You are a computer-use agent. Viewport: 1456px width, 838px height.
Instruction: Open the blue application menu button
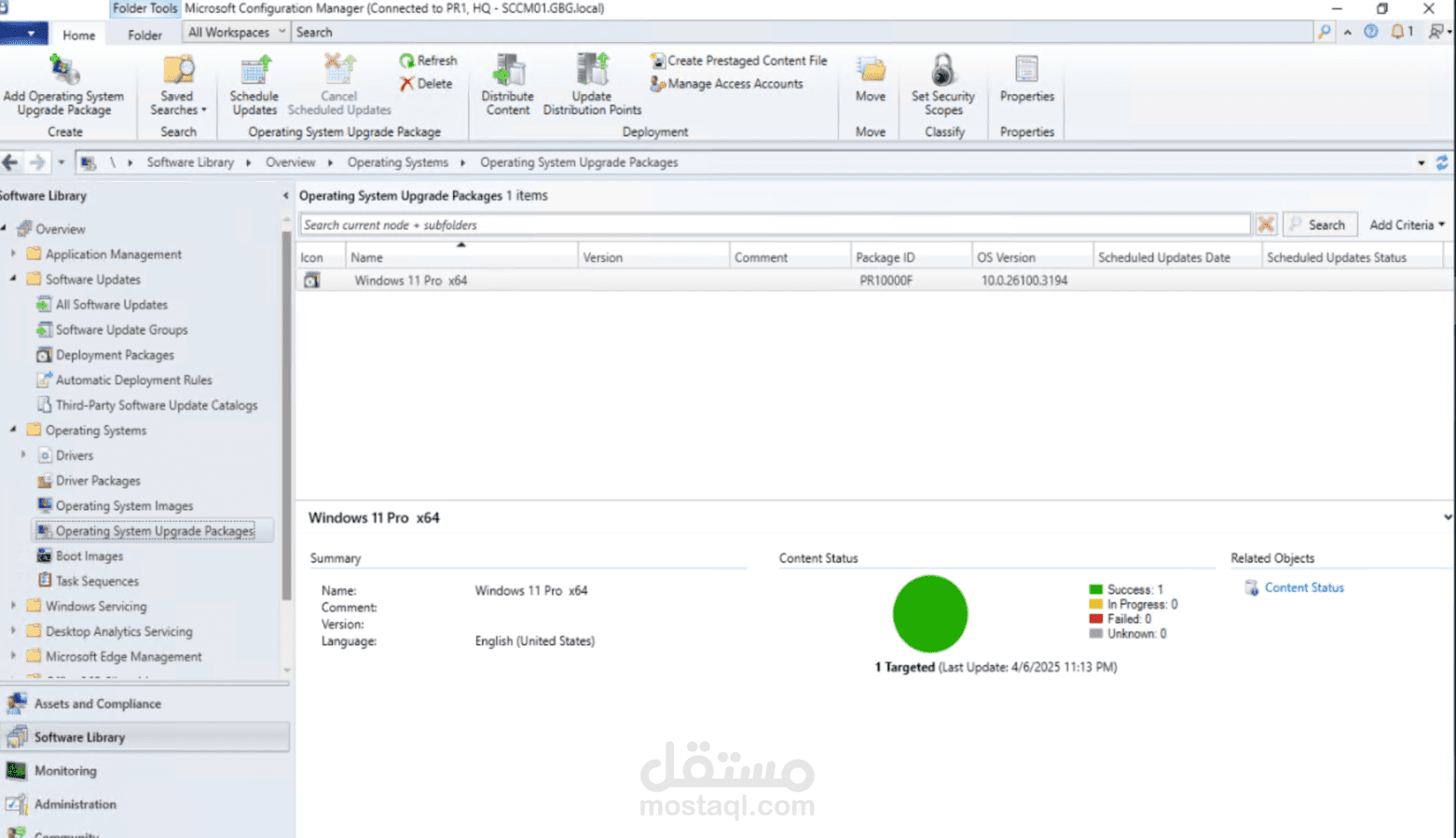click(x=23, y=34)
